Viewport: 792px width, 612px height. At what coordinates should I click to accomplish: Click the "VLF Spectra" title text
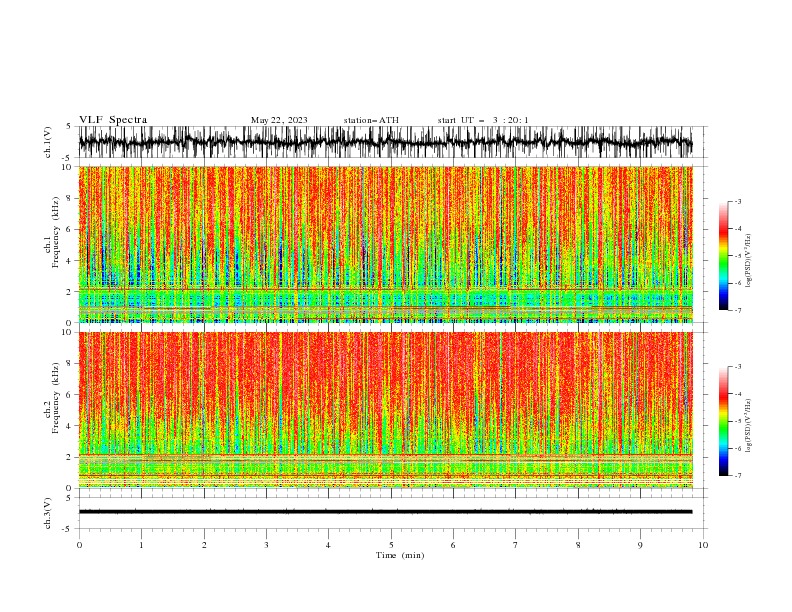113,120
